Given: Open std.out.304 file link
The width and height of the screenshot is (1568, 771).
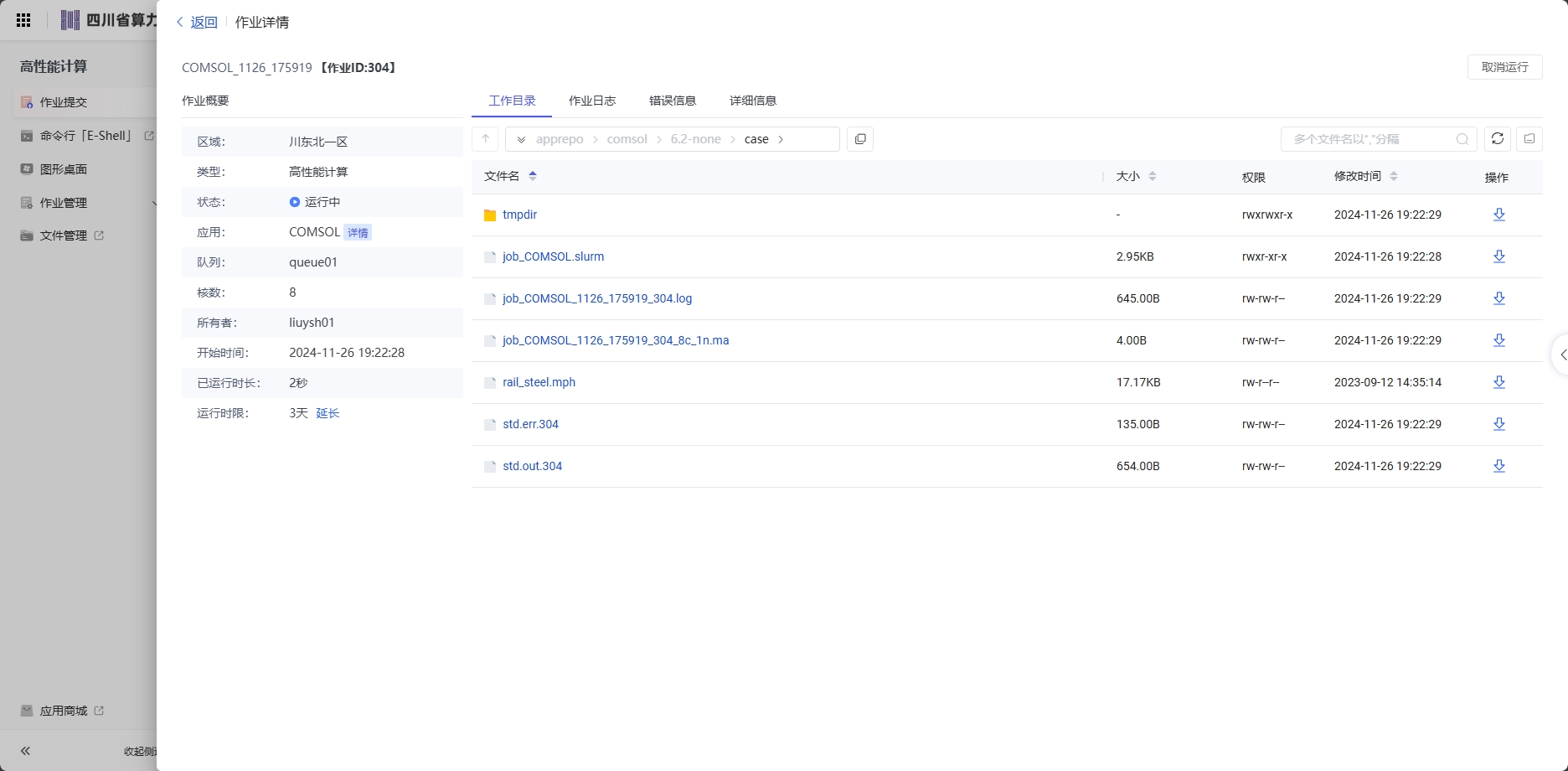Looking at the screenshot, I should (532, 466).
